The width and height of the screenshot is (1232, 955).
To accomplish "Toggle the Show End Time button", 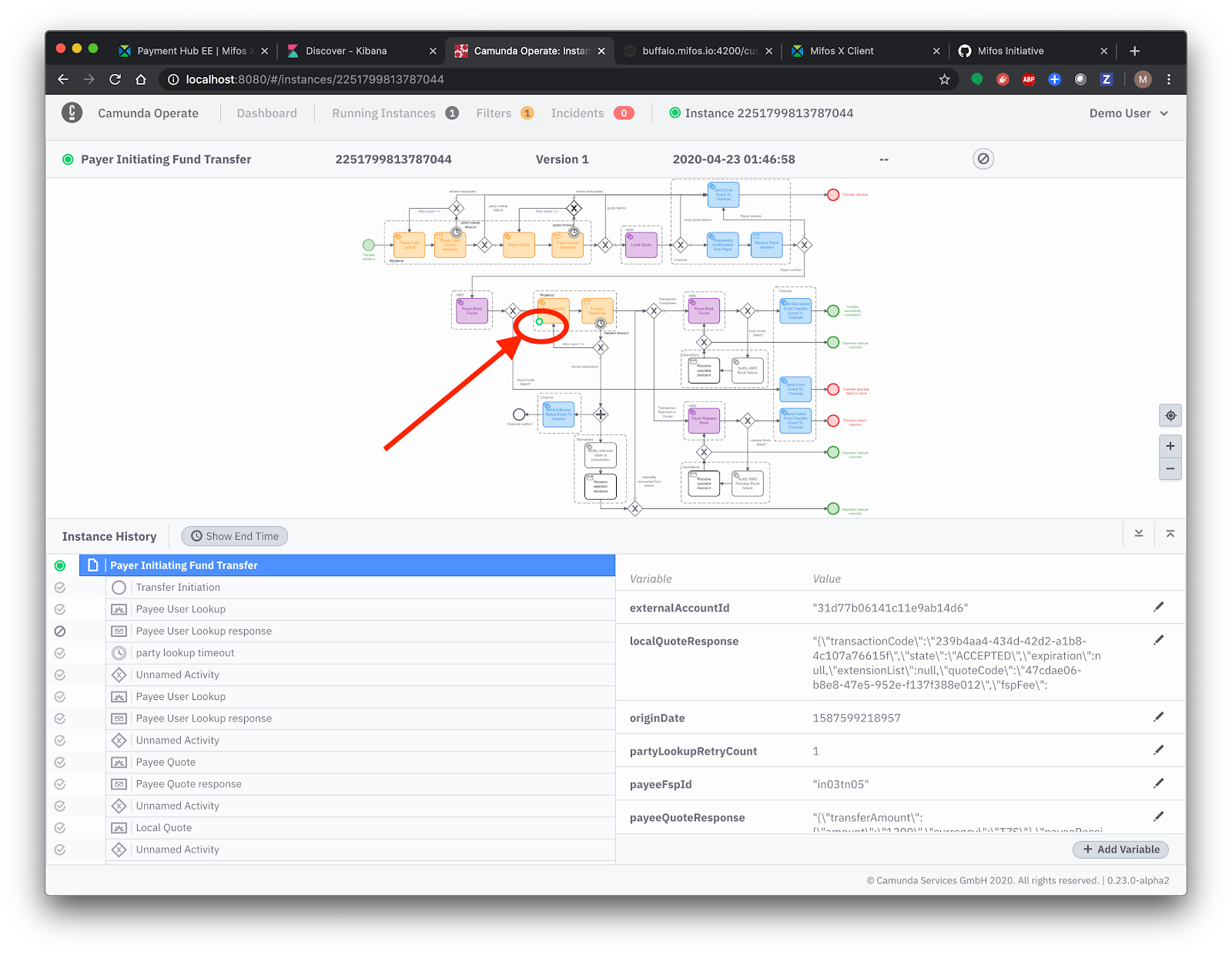I will coord(235,536).
